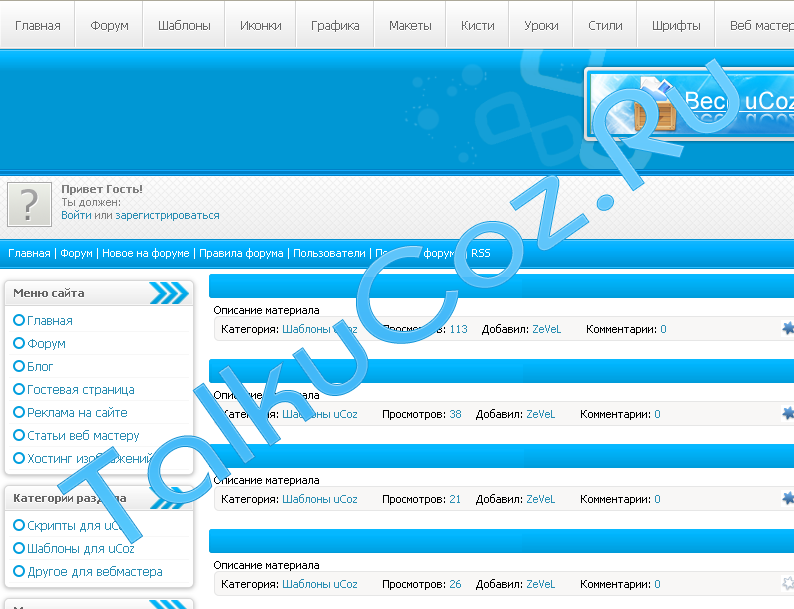Image resolution: width=794 pixels, height=609 pixels.
Task: Open Пользователи in the blue sub-navigation
Action: point(329,253)
